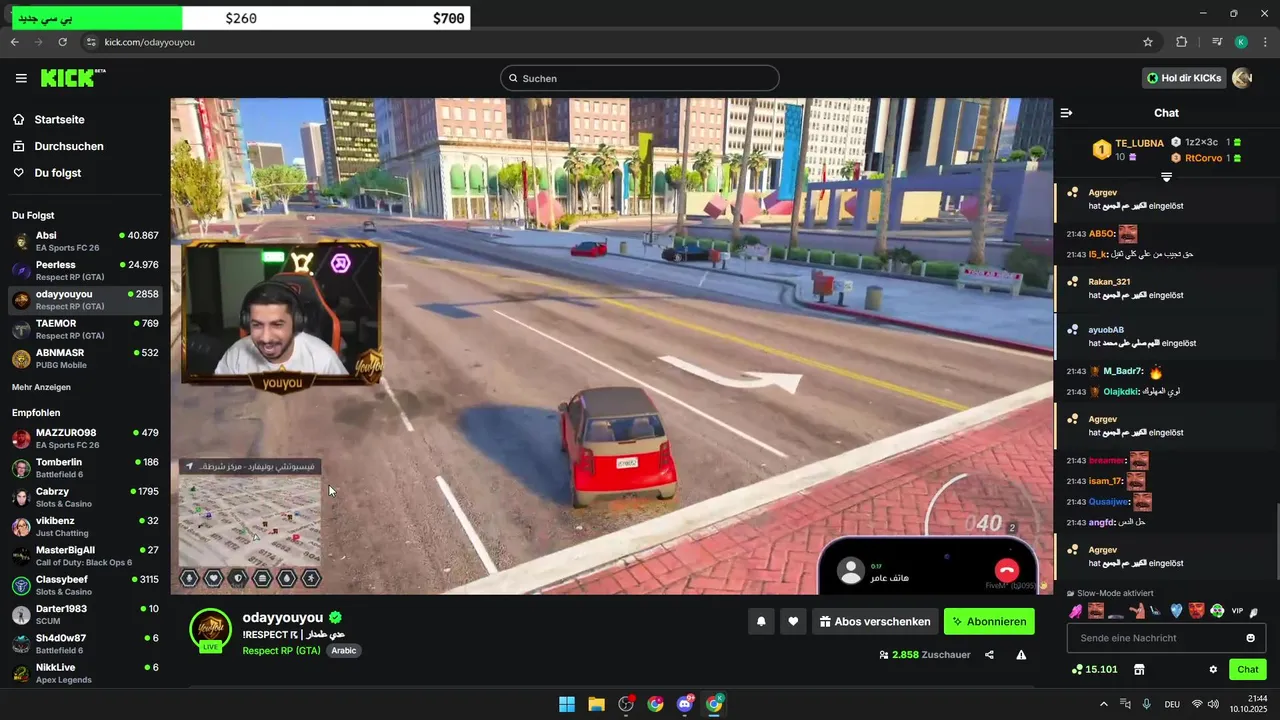1280x720 pixels.
Task: Select odayyouyou channel in sidebar
Action: pyautogui.click(x=85, y=300)
